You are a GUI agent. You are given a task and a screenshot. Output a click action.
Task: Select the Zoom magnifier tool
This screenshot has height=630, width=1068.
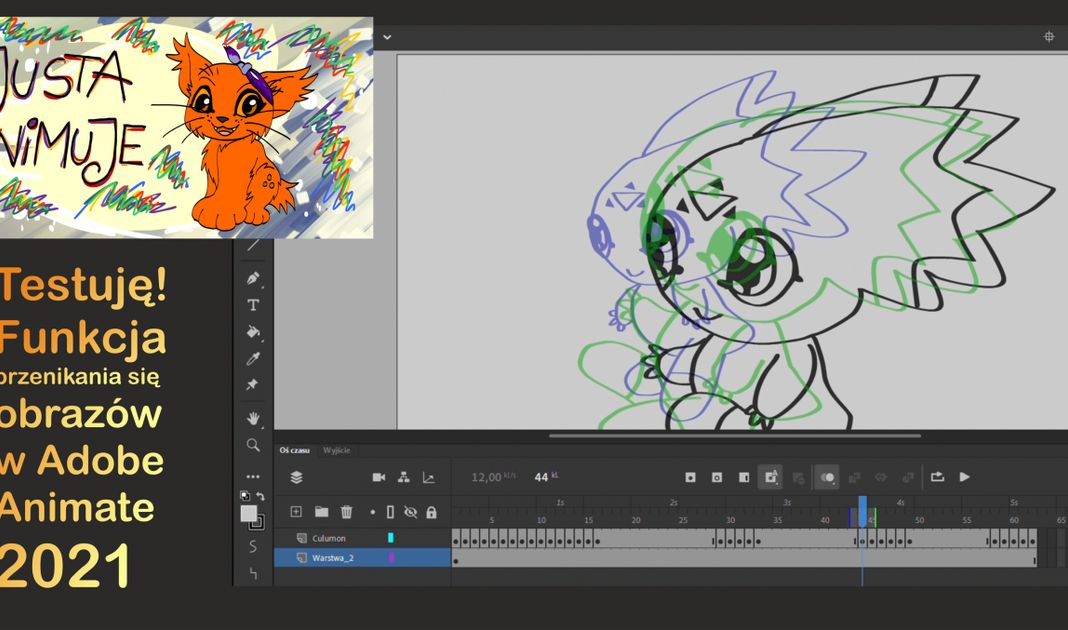[x=253, y=445]
